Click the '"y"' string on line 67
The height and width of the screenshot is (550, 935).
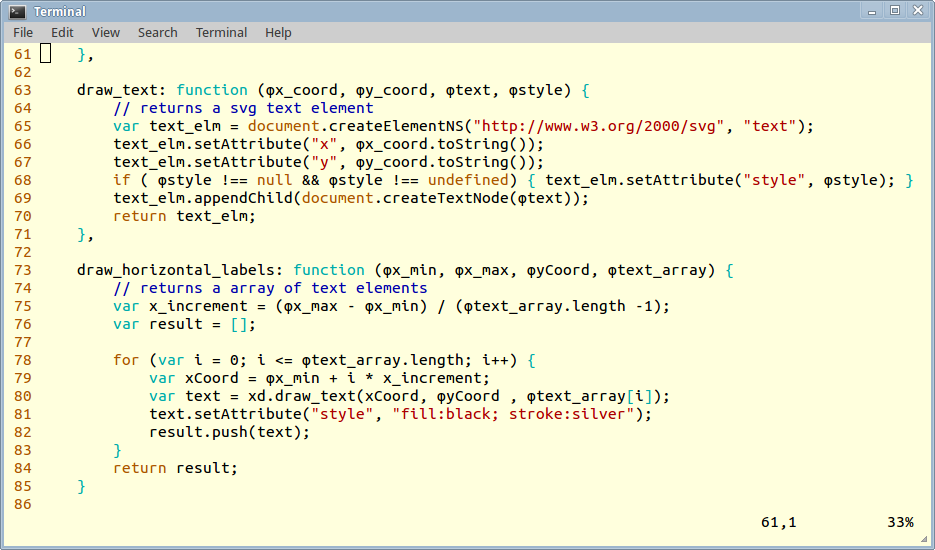[x=324, y=163]
